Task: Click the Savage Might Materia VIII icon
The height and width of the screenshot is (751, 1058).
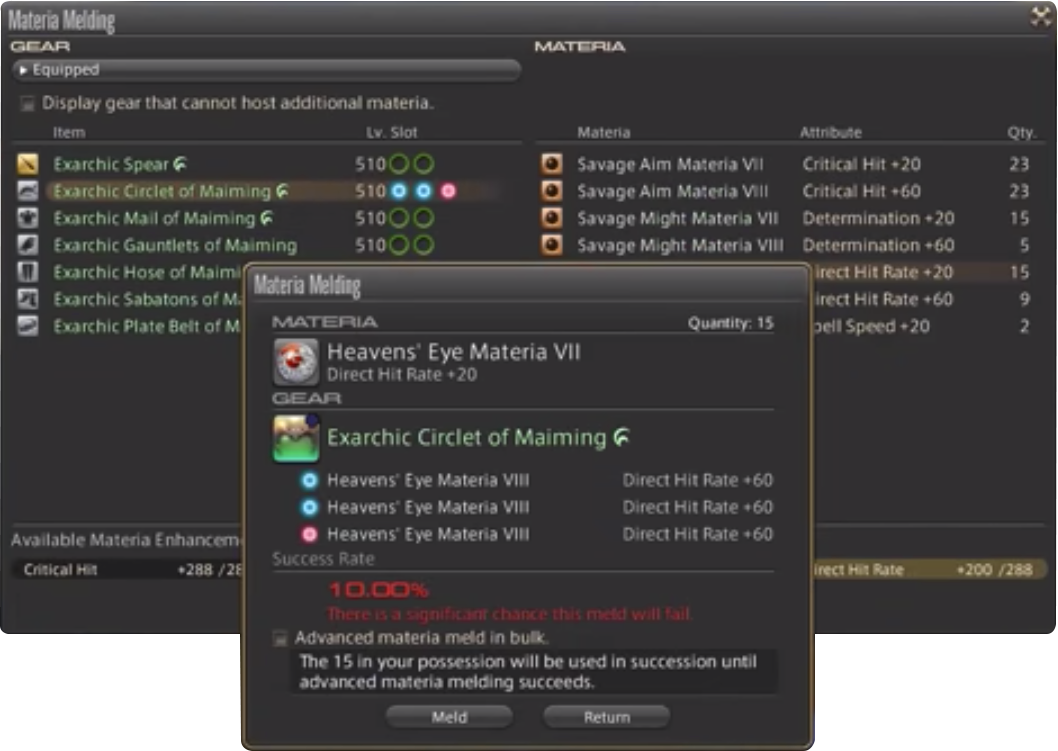Action: click(x=552, y=245)
